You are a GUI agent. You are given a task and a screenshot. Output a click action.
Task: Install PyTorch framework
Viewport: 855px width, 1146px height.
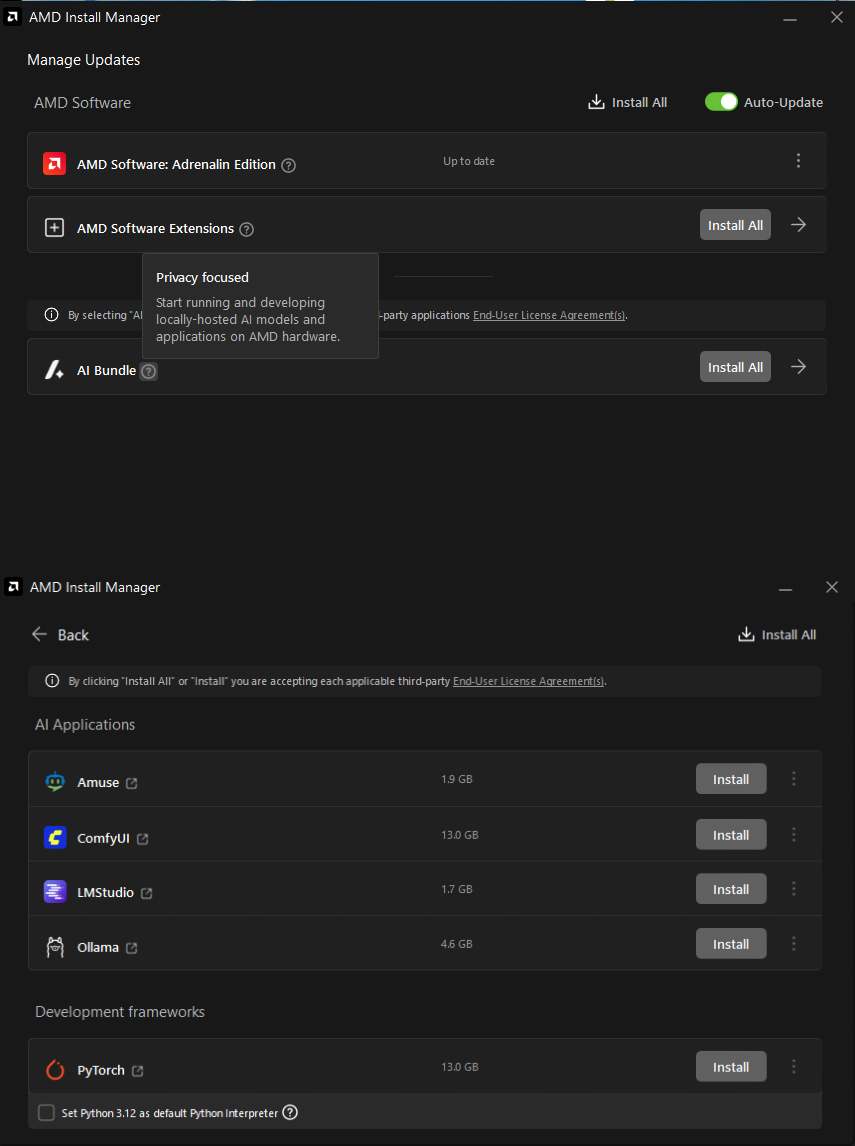point(731,1066)
